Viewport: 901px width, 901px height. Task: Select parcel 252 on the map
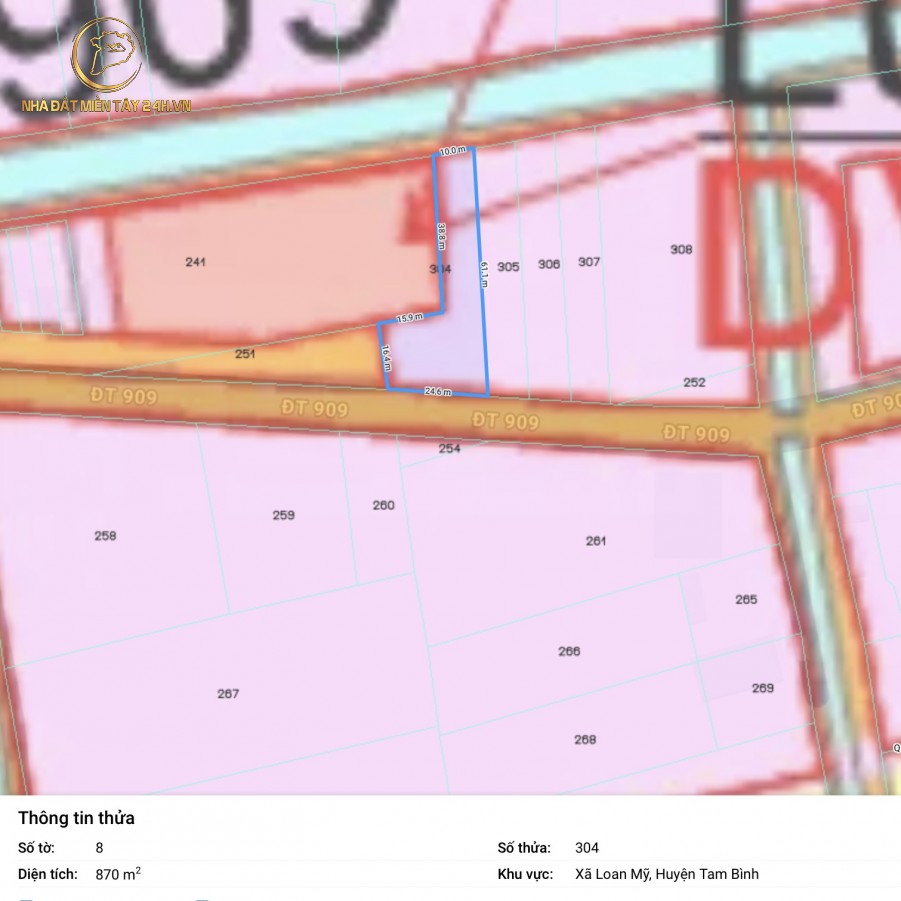[x=694, y=382]
